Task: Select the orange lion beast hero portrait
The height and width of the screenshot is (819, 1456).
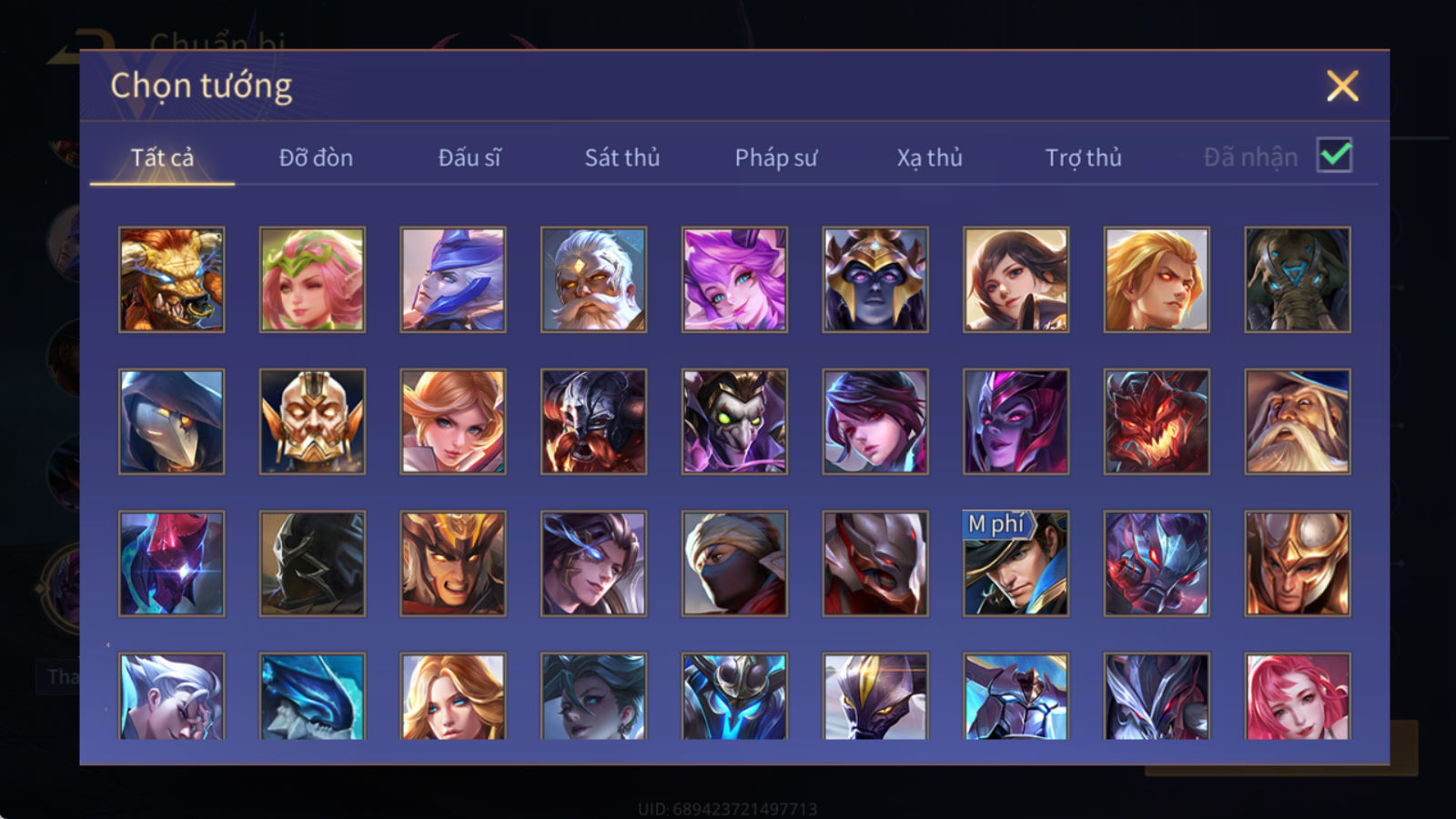Action: pyautogui.click(x=171, y=279)
